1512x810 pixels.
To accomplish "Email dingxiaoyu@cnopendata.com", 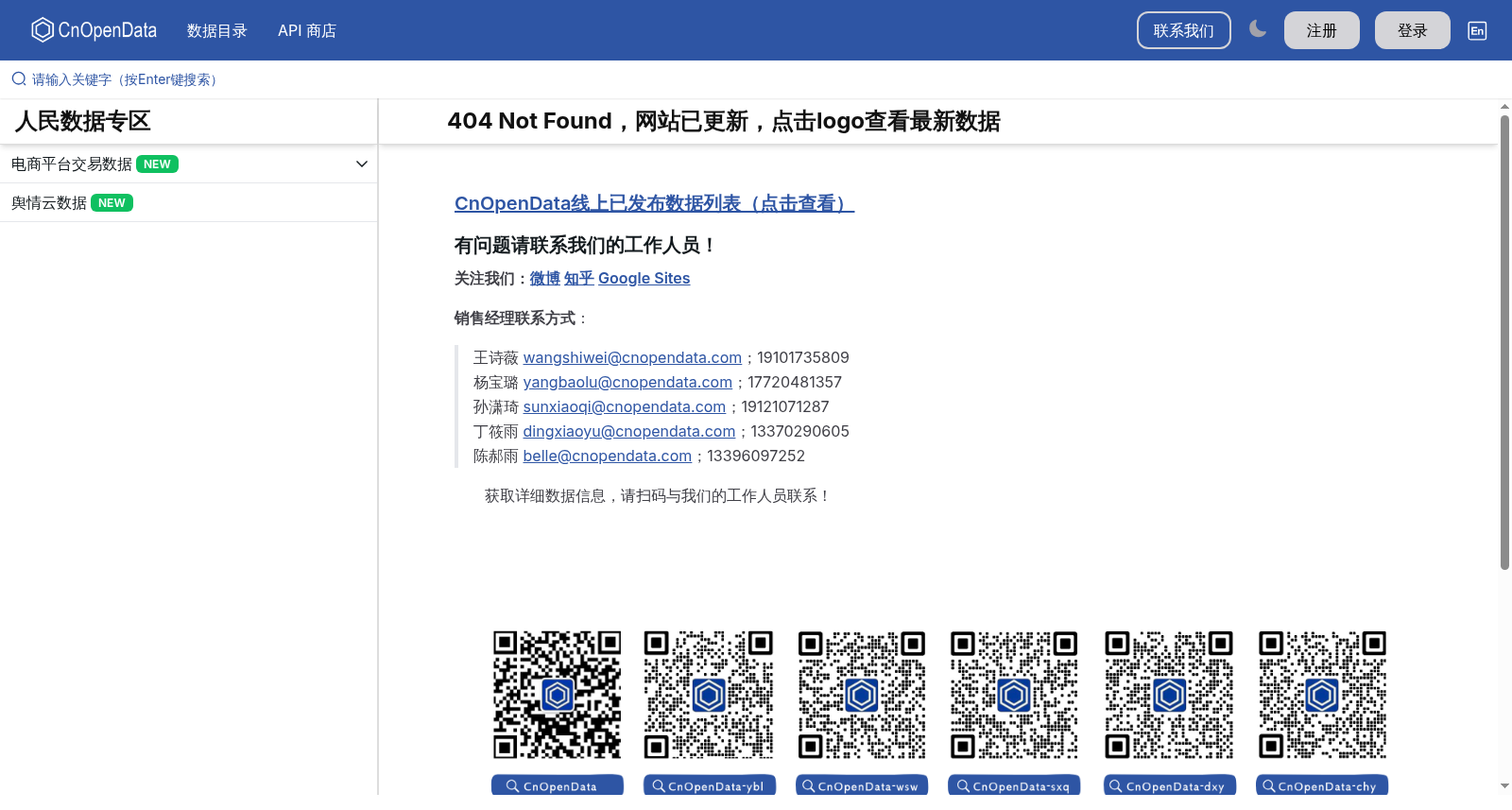I will click(x=629, y=431).
